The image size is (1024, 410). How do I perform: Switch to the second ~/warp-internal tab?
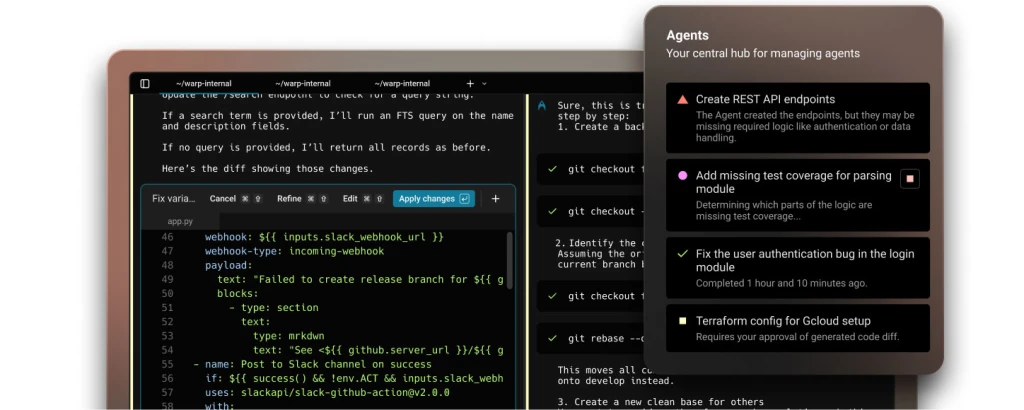[x=302, y=84]
